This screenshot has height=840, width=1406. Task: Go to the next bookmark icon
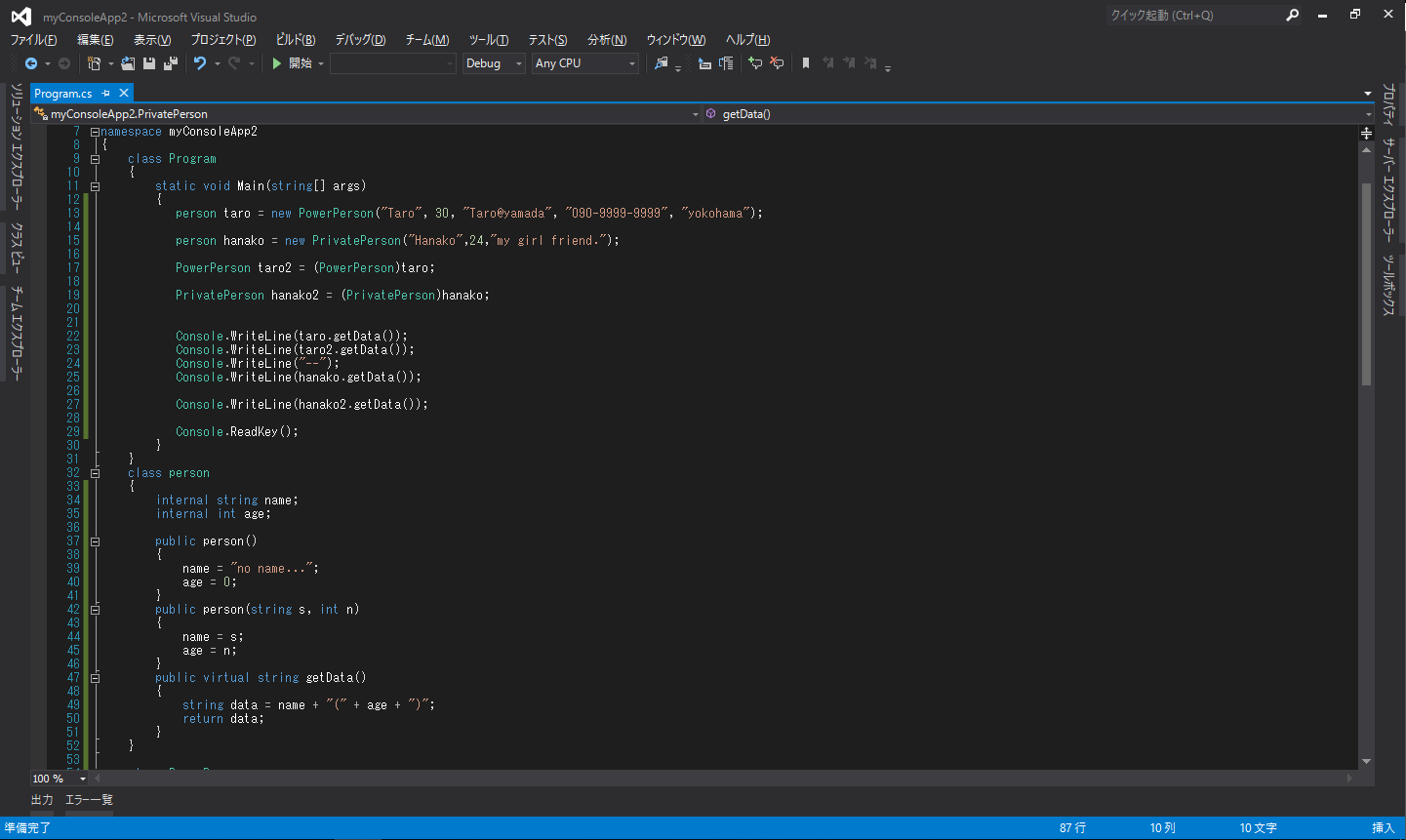tap(849, 63)
